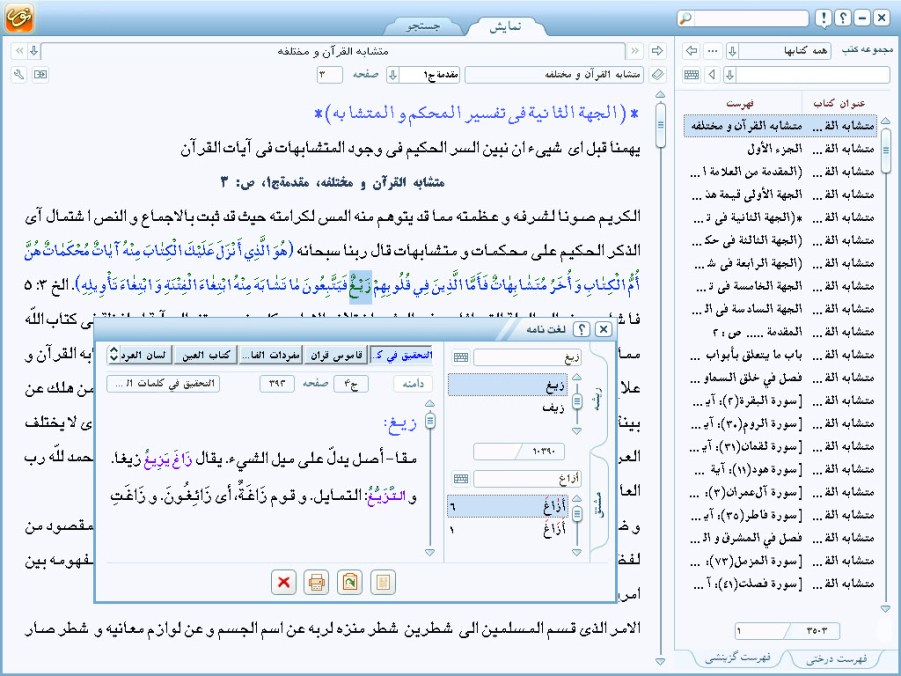Select the أَزَاغَ entry with count ٦
Image resolution: width=901 pixels, height=676 pixels.
click(507, 506)
